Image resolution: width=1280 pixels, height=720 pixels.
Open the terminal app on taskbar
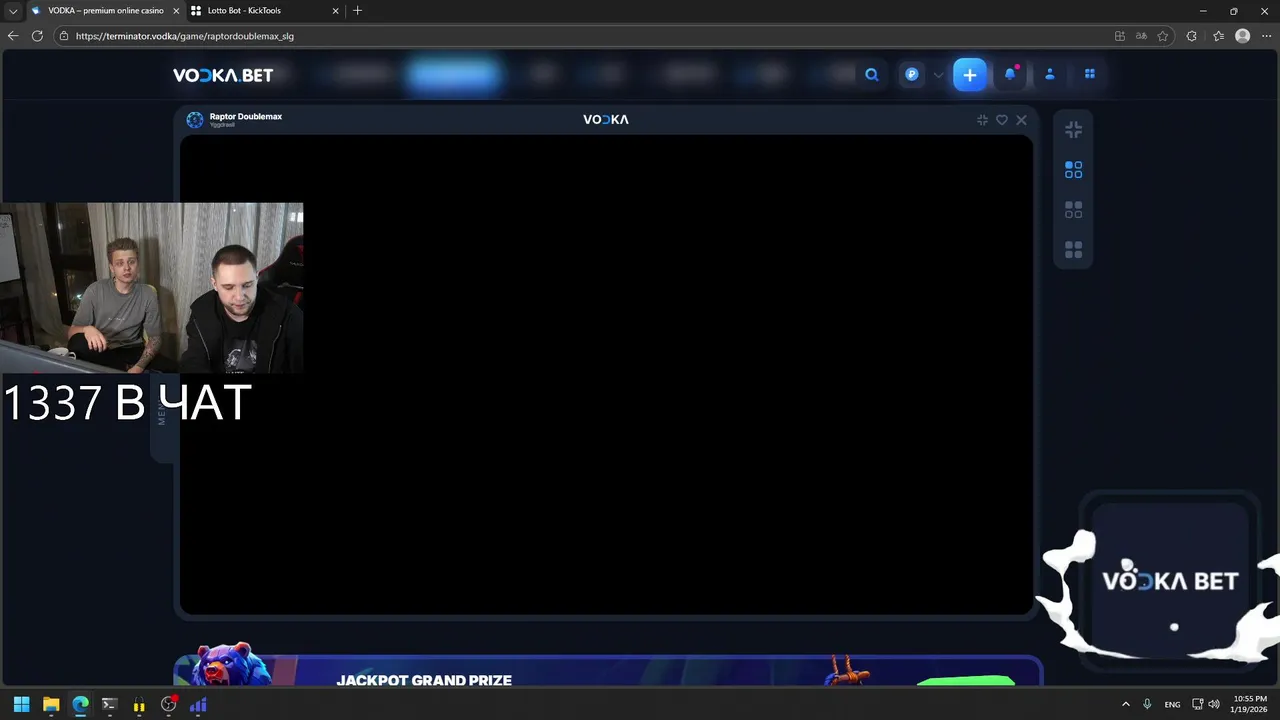pos(110,704)
